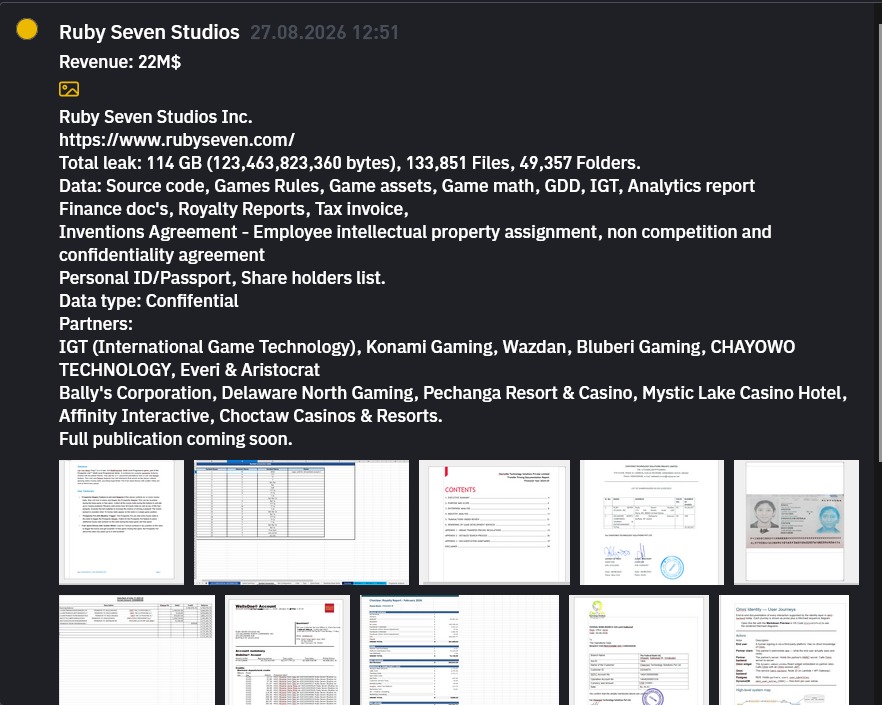Image resolution: width=882 pixels, height=705 pixels.
Task: Open the https://www.rubyseven.com/ link
Action: [x=177, y=140]
